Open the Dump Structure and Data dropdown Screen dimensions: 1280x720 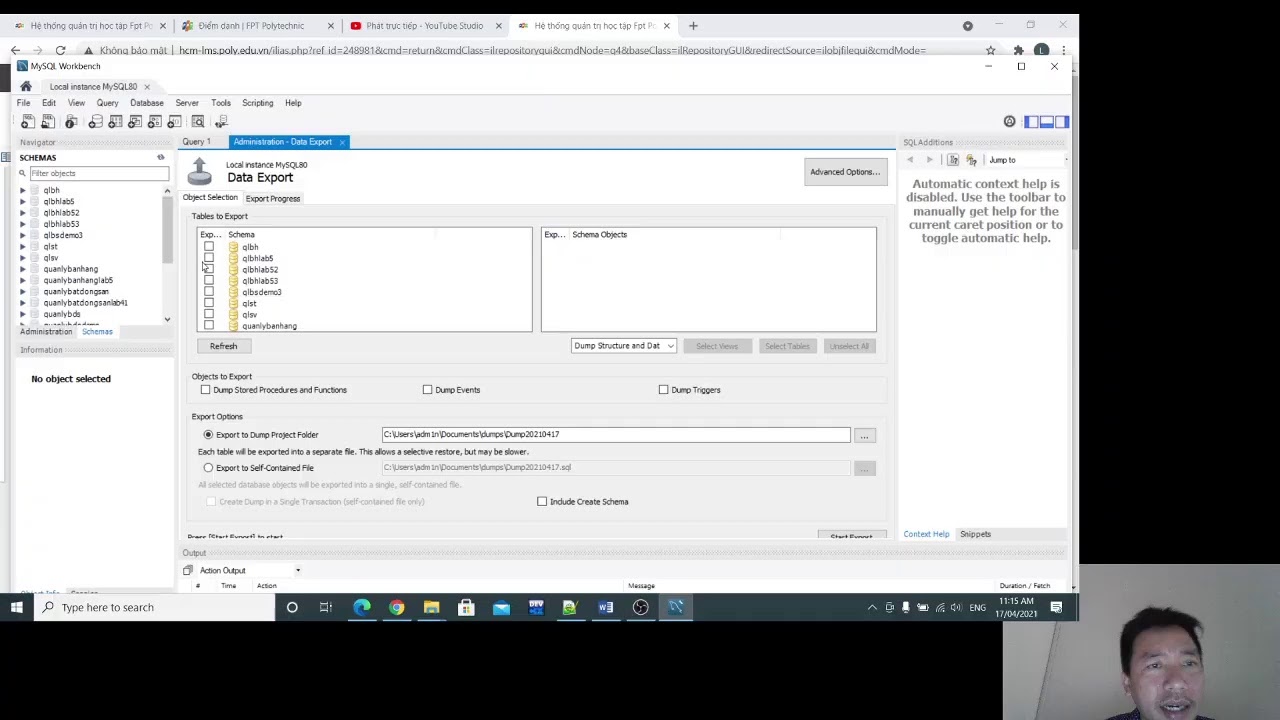624,346
